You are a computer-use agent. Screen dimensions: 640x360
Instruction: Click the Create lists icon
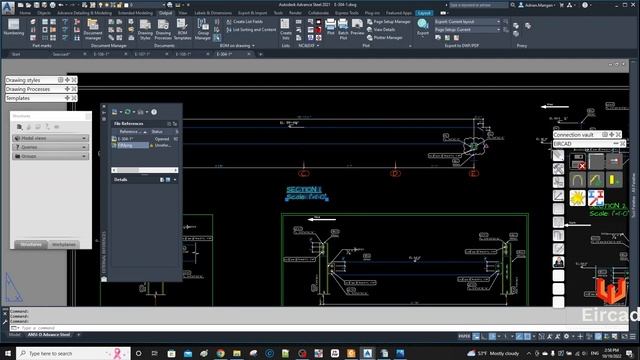(285, 29)
